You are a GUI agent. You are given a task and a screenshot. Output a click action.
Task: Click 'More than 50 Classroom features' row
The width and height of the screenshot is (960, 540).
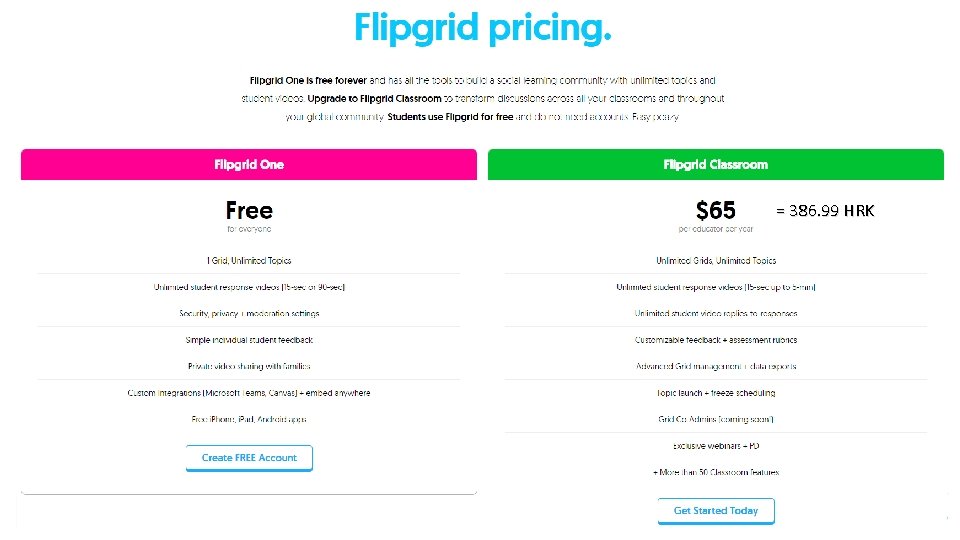point(716,472)
